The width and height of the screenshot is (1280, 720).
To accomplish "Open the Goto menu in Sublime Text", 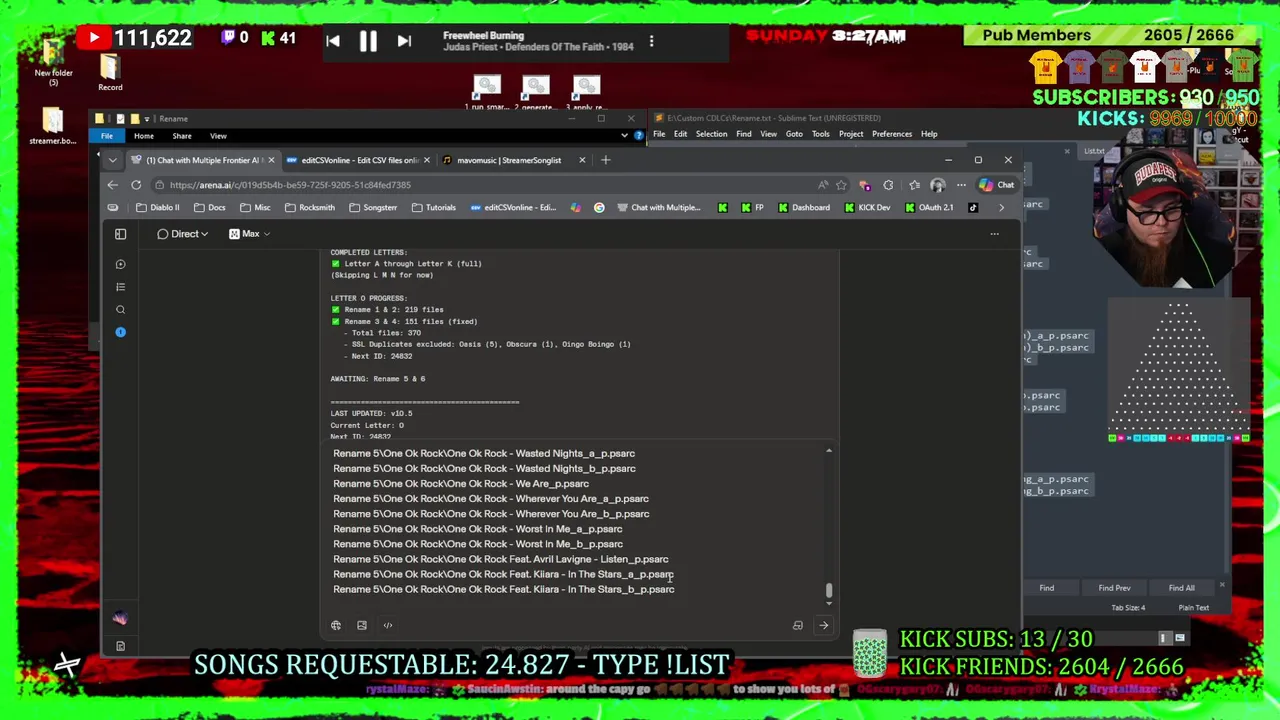I will [x=794, y=134].
